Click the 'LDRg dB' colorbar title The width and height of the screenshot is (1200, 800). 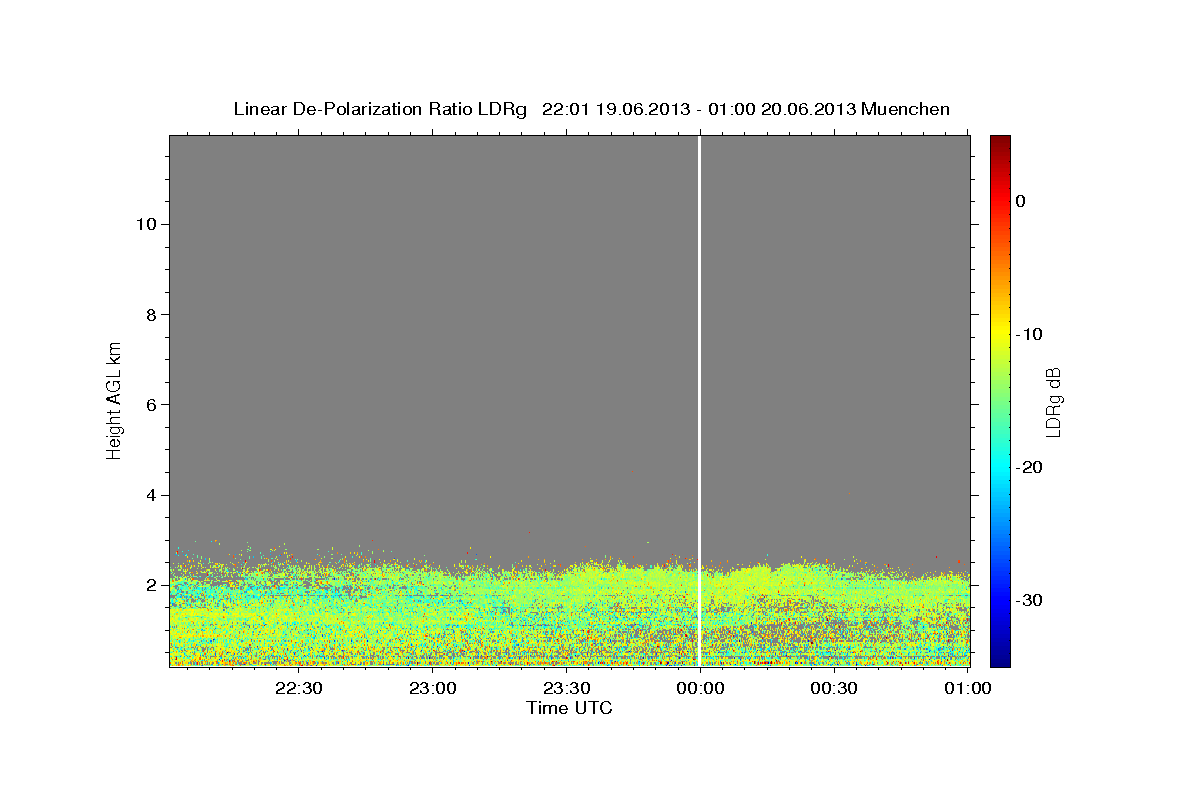tap(1053, 402)
